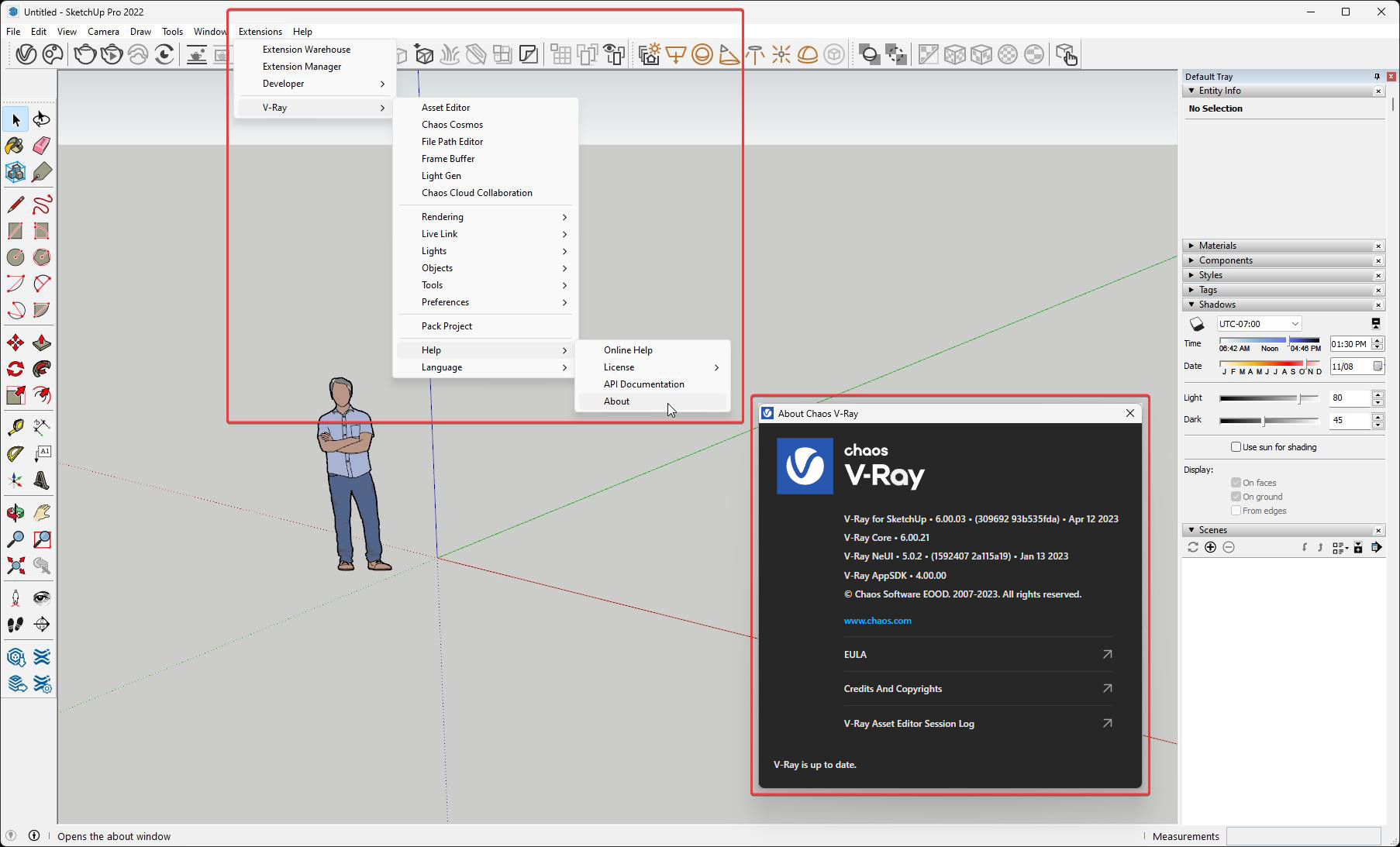The image size is (1400, 847).
Task: Add a V-Ray omni light
Action: click(781, 54)
